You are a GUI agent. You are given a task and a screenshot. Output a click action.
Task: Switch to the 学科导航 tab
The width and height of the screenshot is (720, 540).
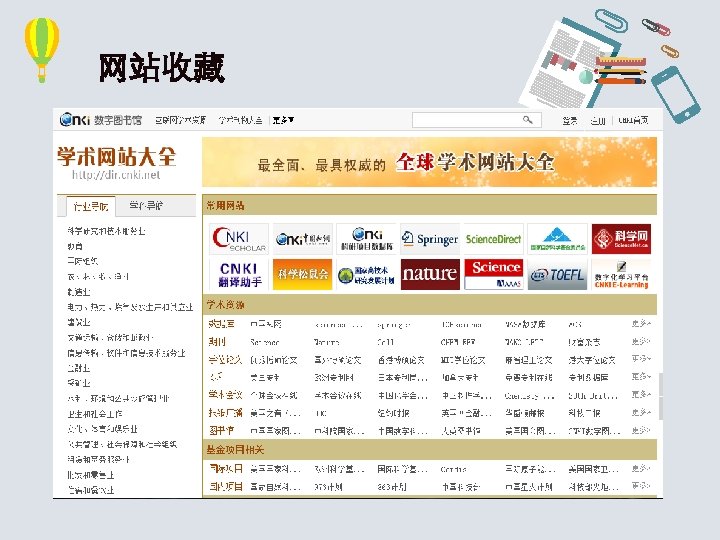pyautogui.click(x=146, y=205)
